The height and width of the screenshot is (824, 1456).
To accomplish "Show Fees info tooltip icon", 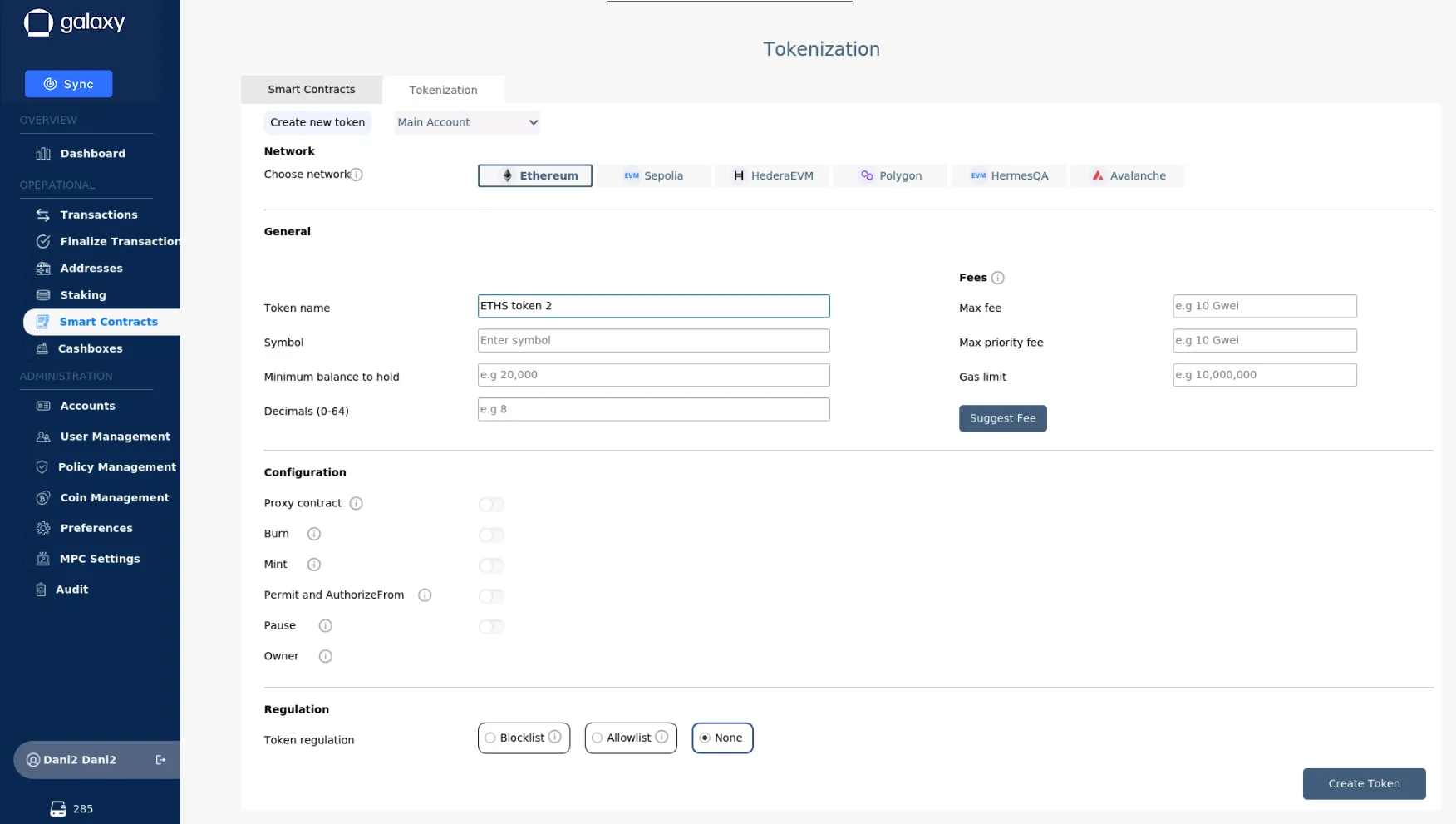I will (x=998, y=278).
